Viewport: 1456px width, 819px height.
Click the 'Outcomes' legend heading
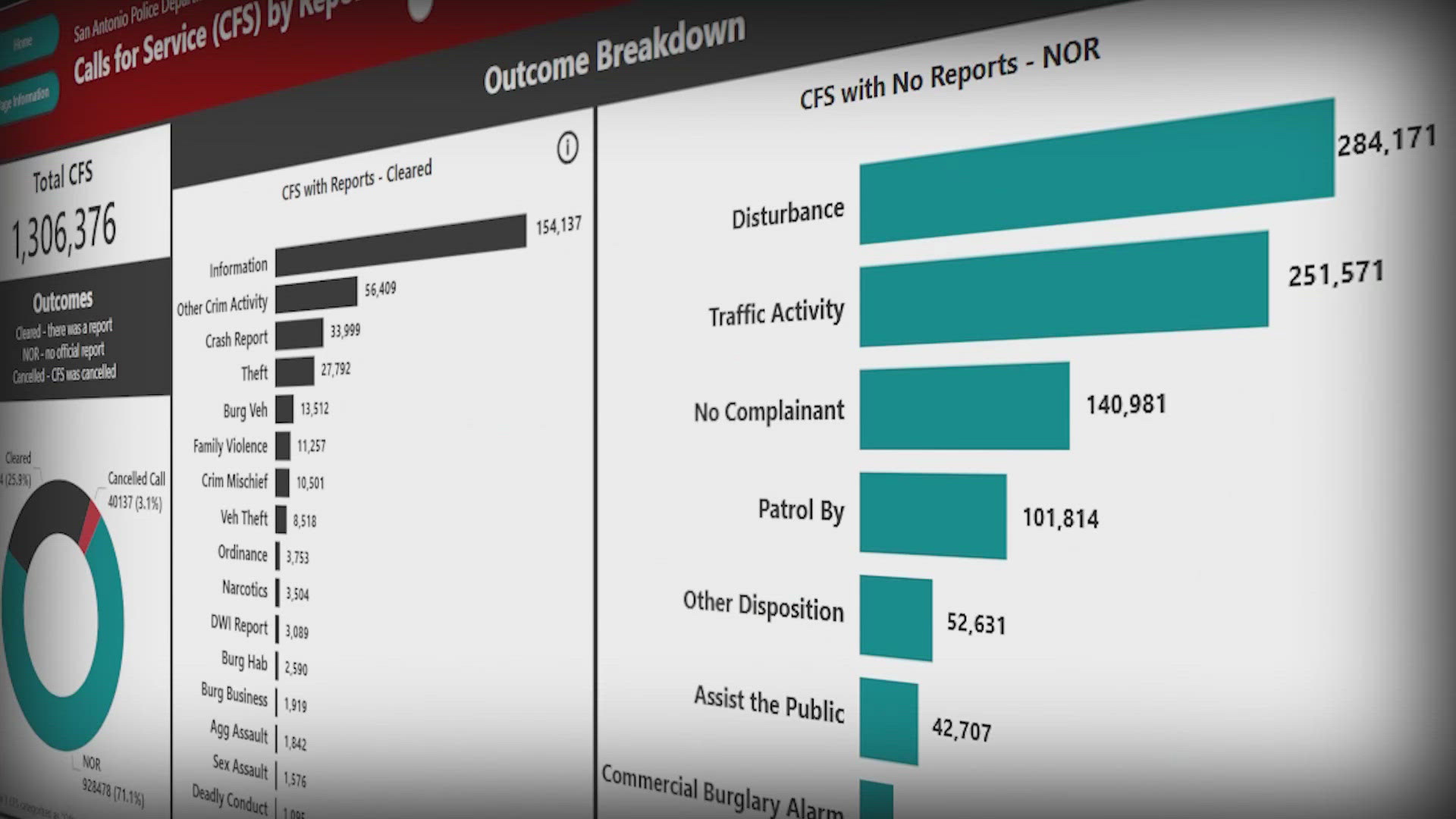click(62, 302)
